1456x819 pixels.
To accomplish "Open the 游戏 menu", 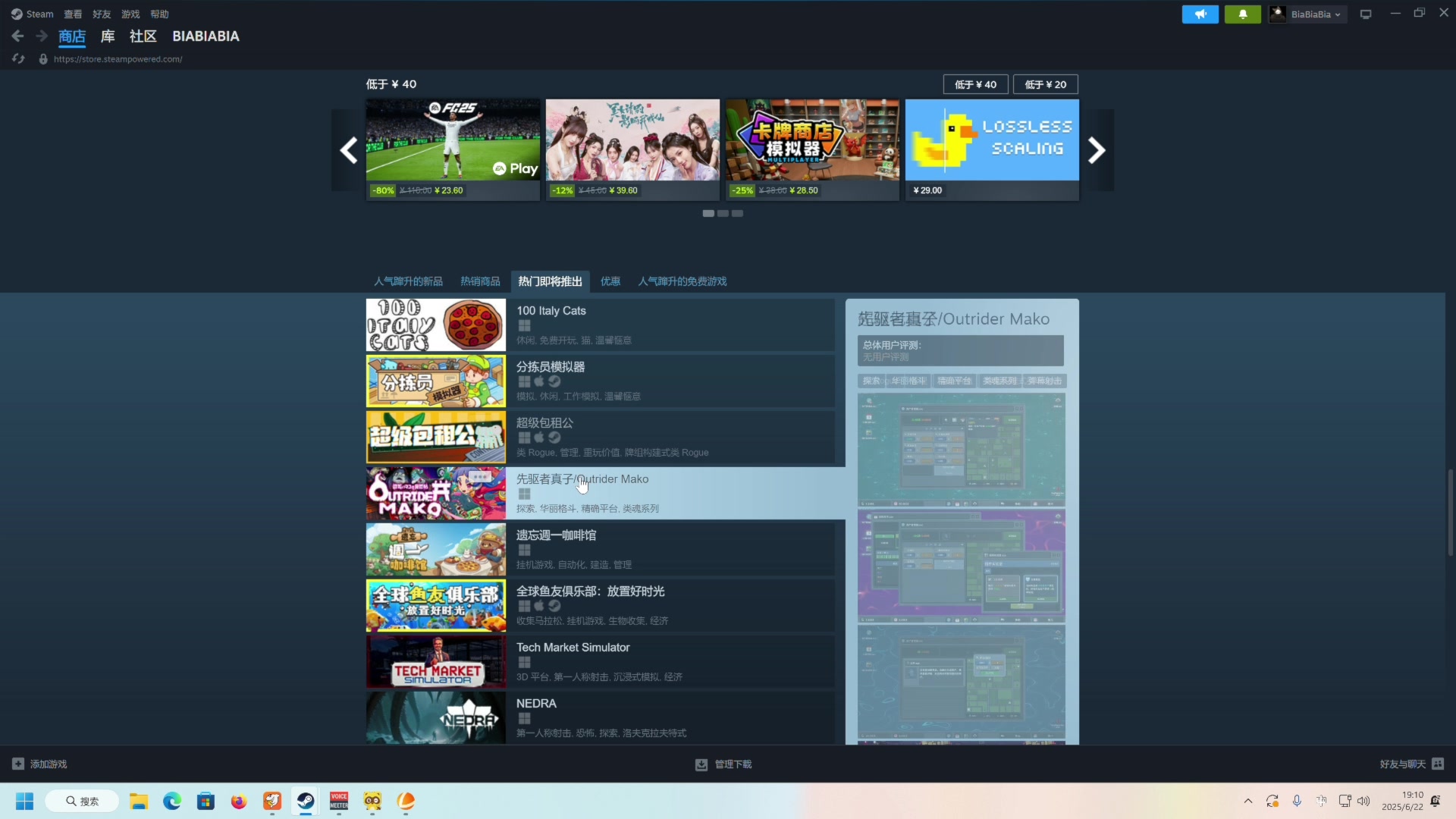I will (130, 14).
